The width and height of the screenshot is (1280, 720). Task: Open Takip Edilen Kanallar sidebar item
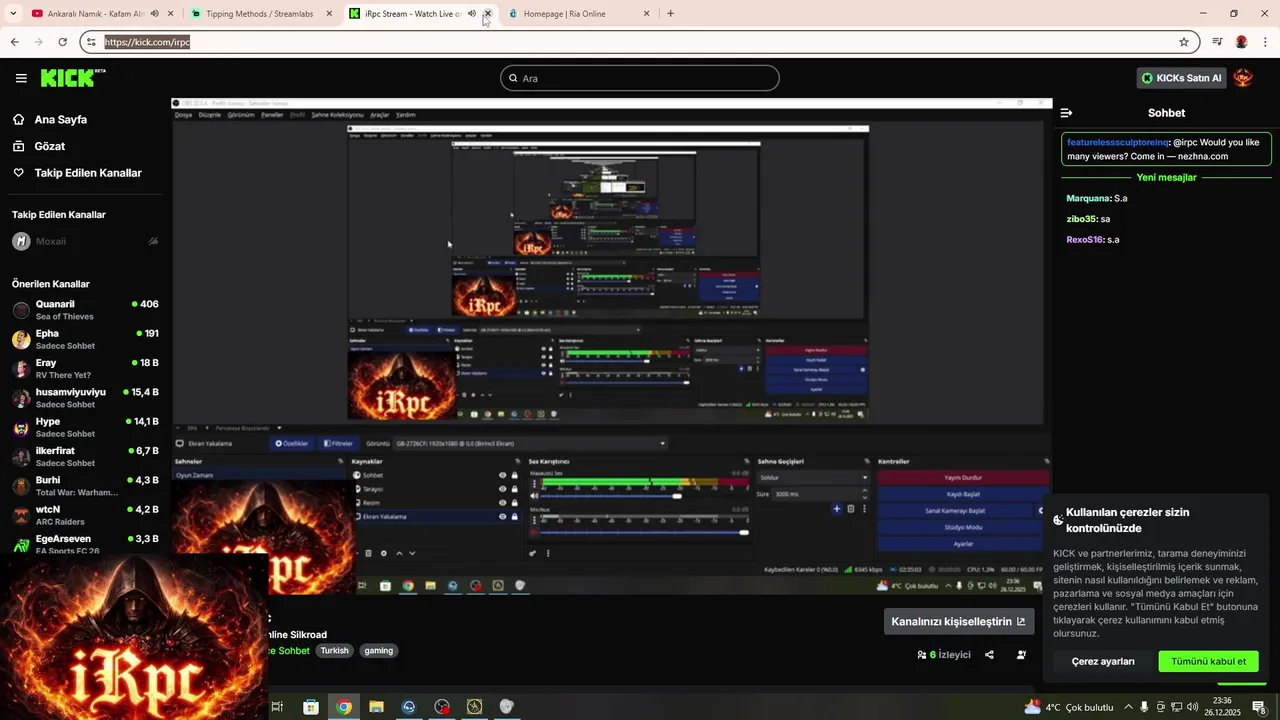[x=88, y=173]
